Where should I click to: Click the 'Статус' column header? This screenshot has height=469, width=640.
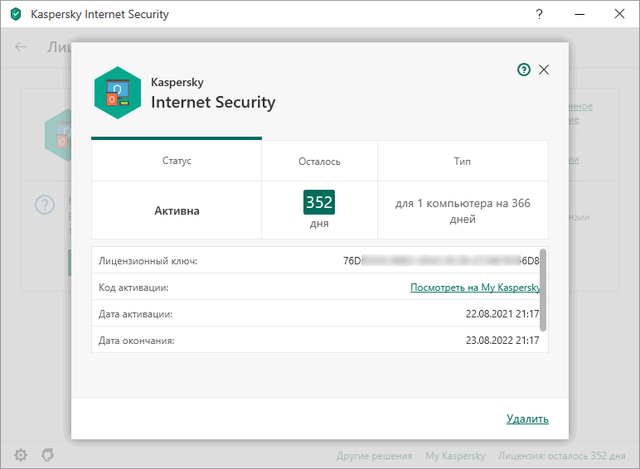(177, 161)
